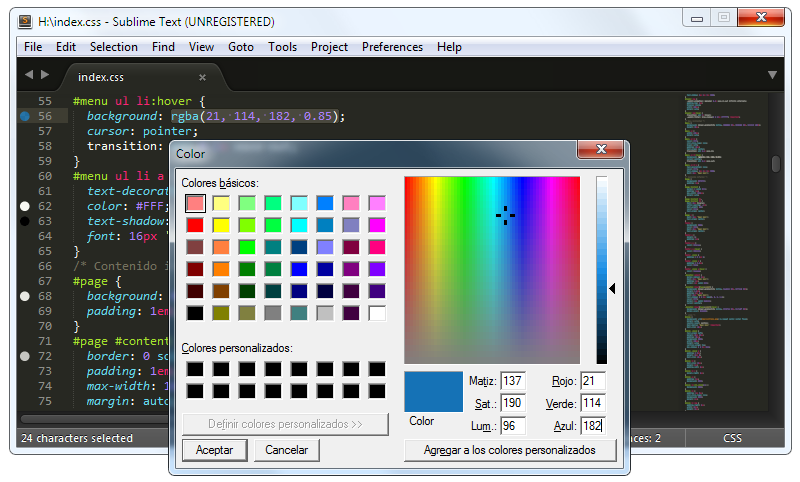
Task: Click line number 55 in the gutter
Action: 45,101
